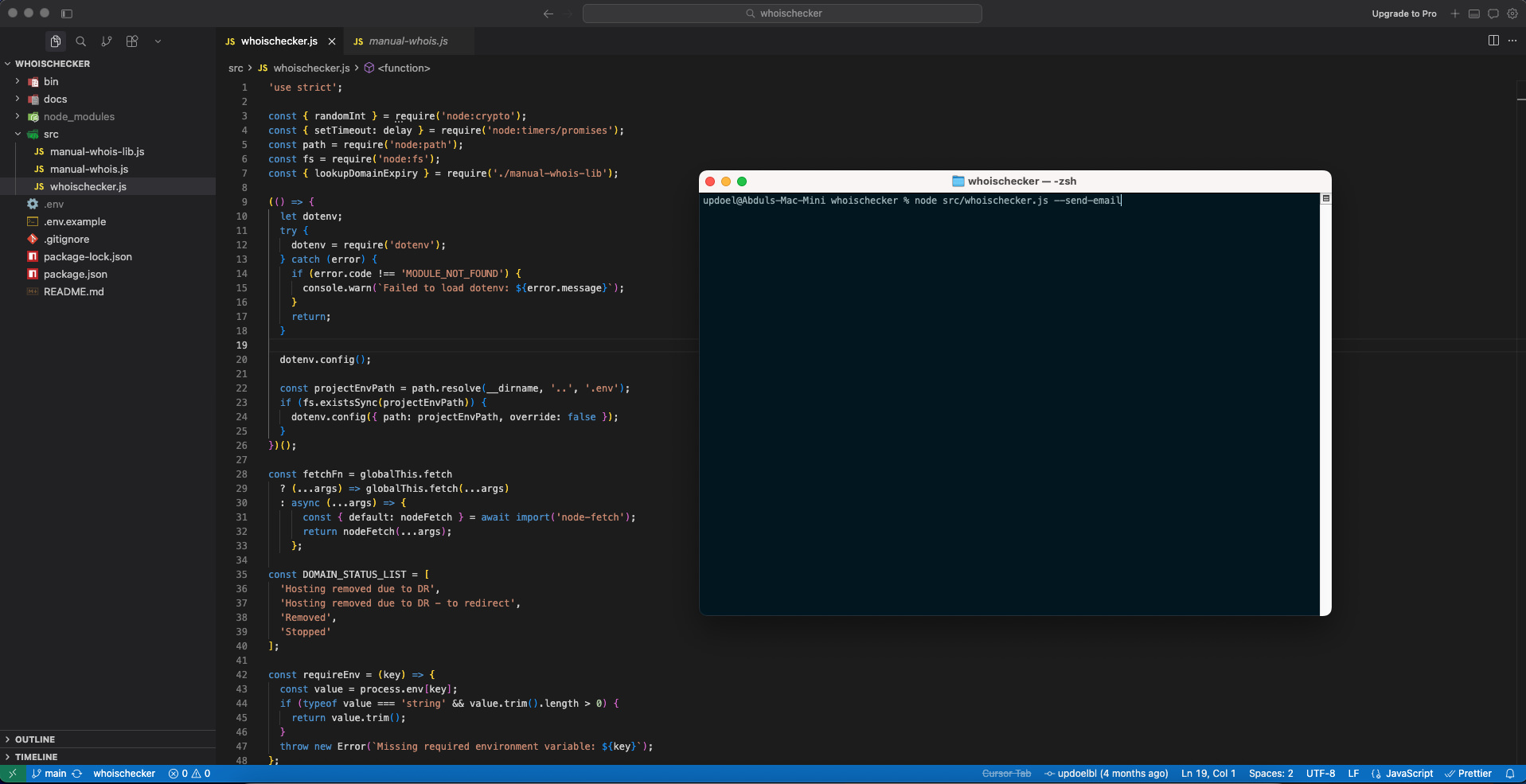Click the main branch in status bar

(55, 774)
